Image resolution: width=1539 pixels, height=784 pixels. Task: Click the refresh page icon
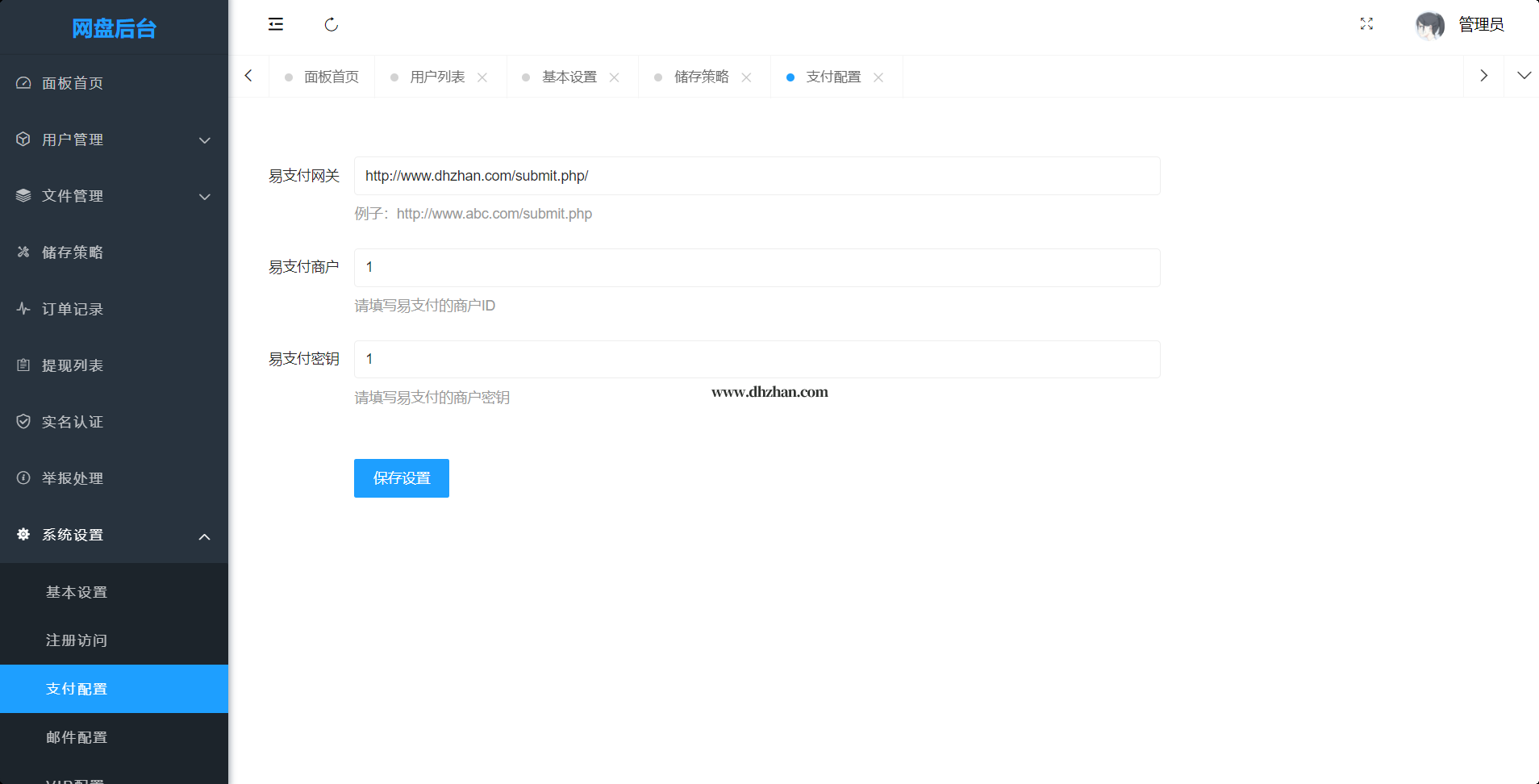coord(331,24)
